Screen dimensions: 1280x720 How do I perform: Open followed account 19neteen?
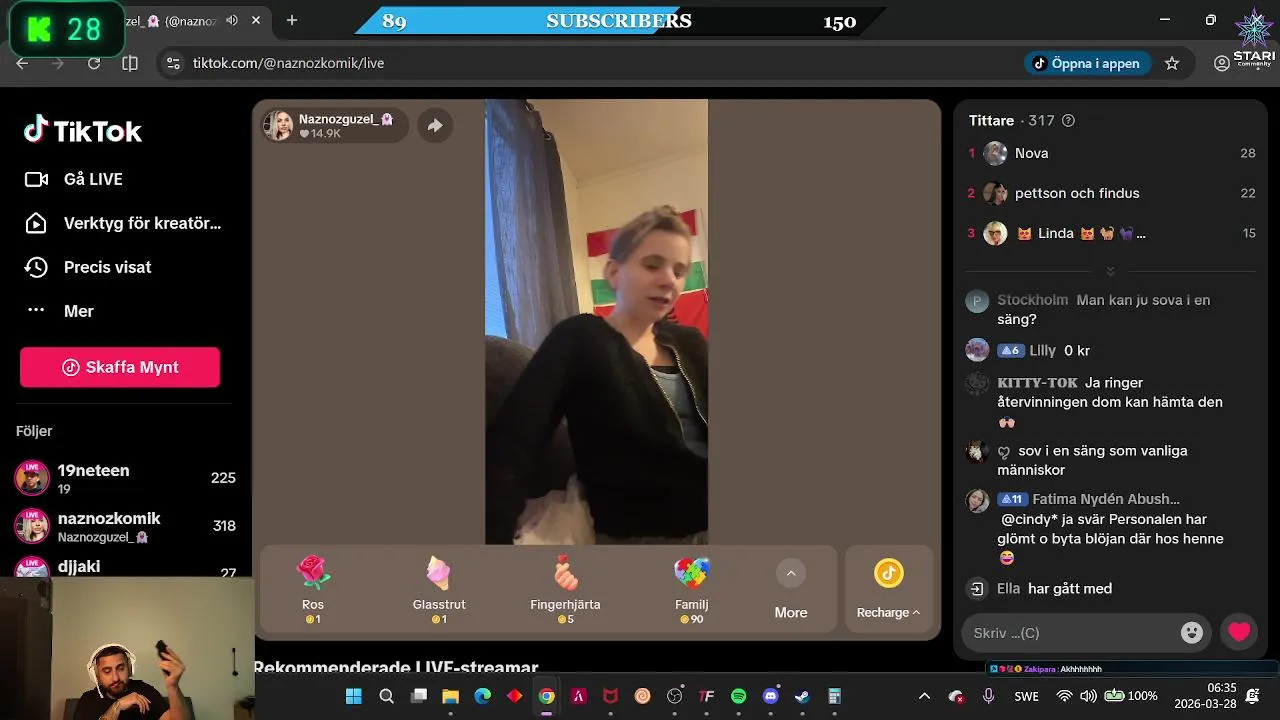pyautogui.click(x=125, y=478)
